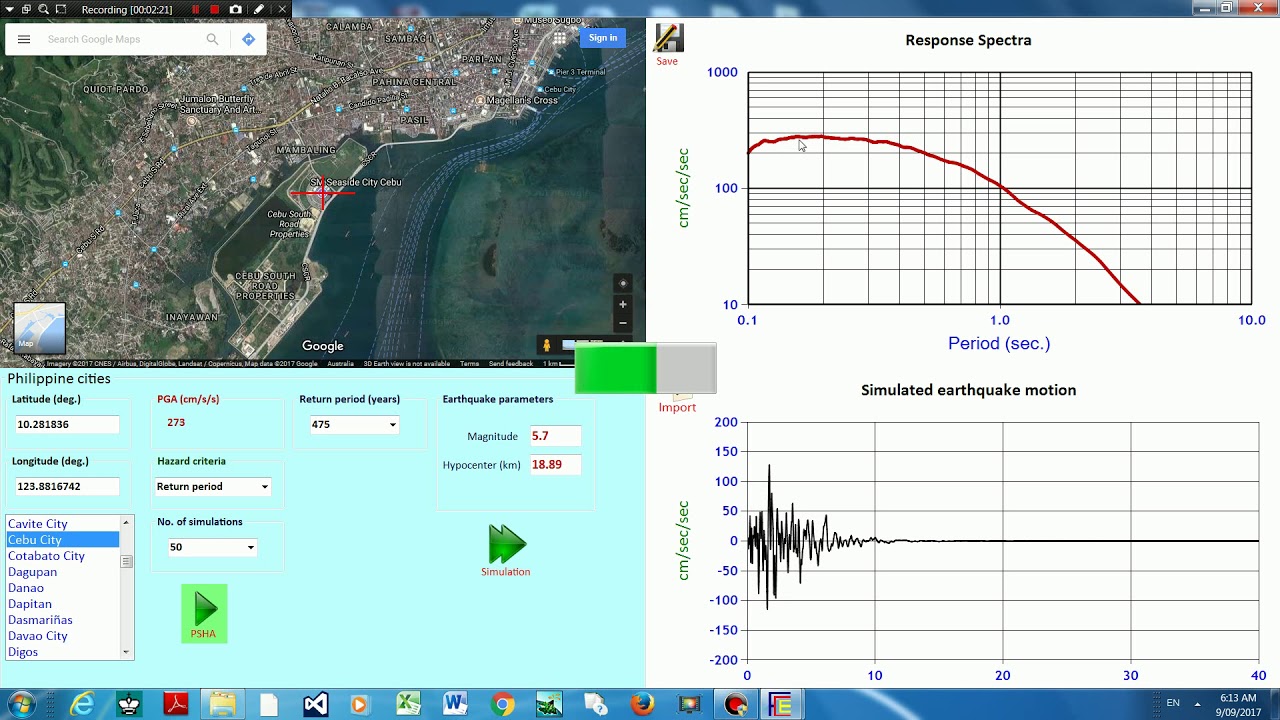Viewport: 1280px width, 720px height.
Task: Select Danao in the cities list
Action: point(62,588)
